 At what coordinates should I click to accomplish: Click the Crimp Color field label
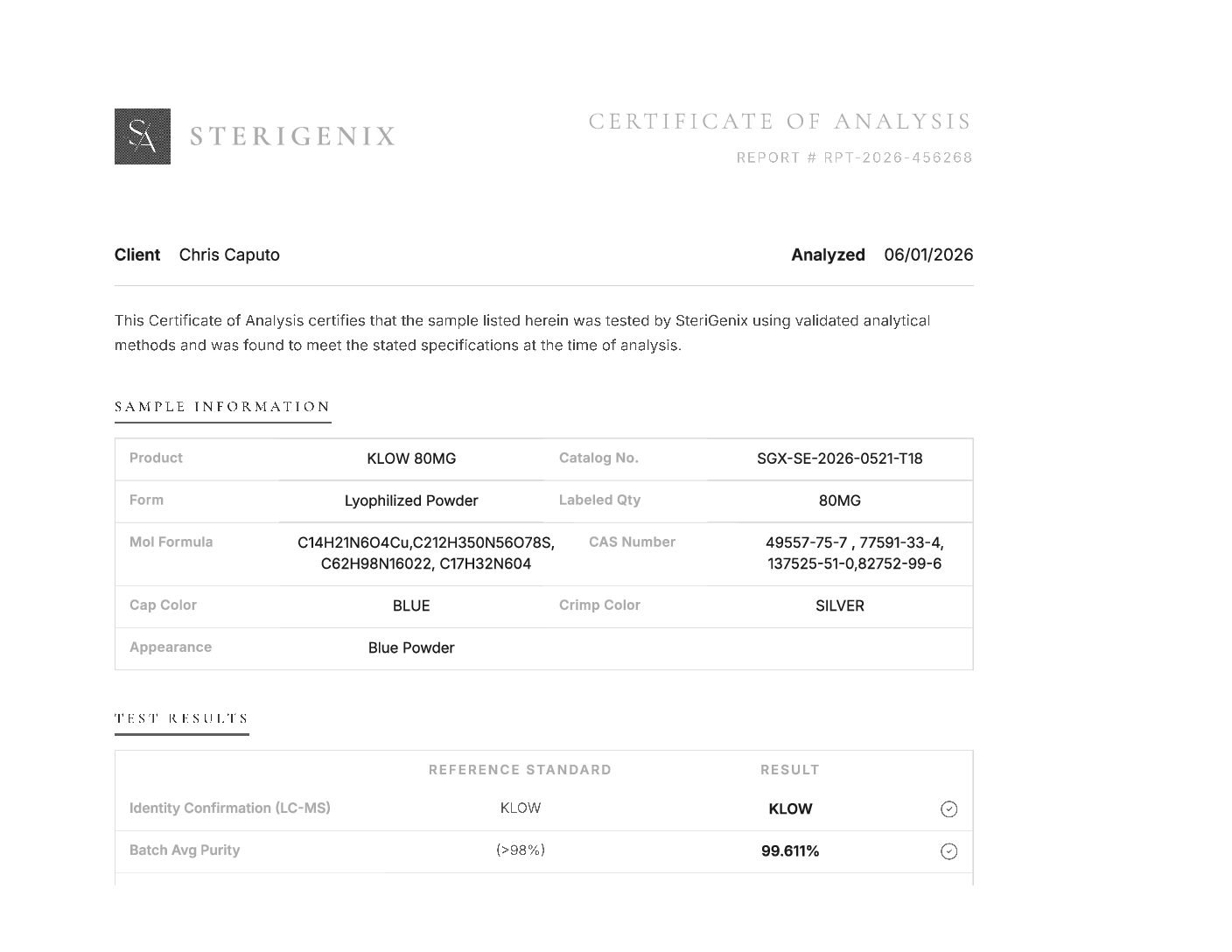click(599, 605)
